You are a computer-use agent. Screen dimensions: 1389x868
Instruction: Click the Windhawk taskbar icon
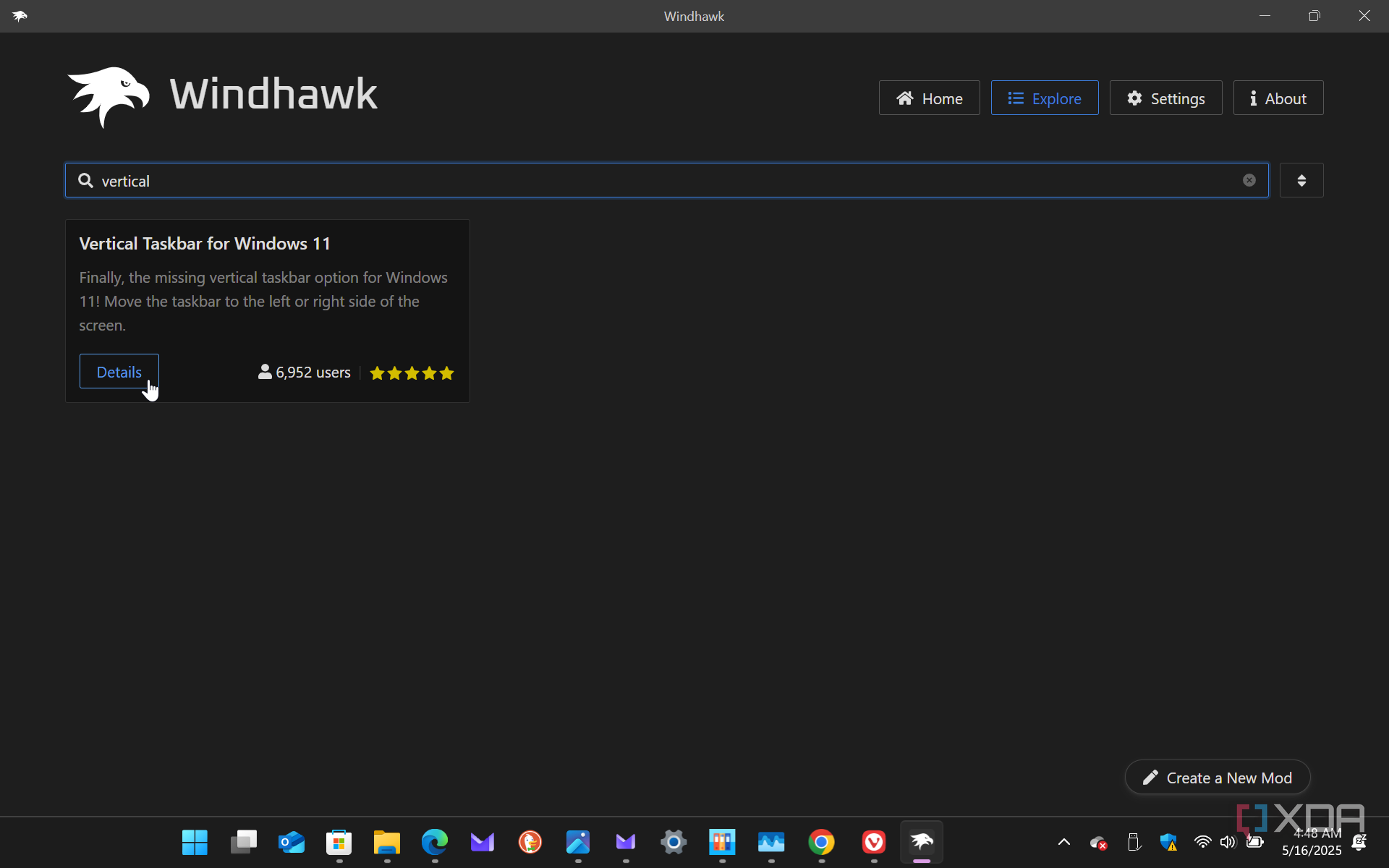pos(922,842)
